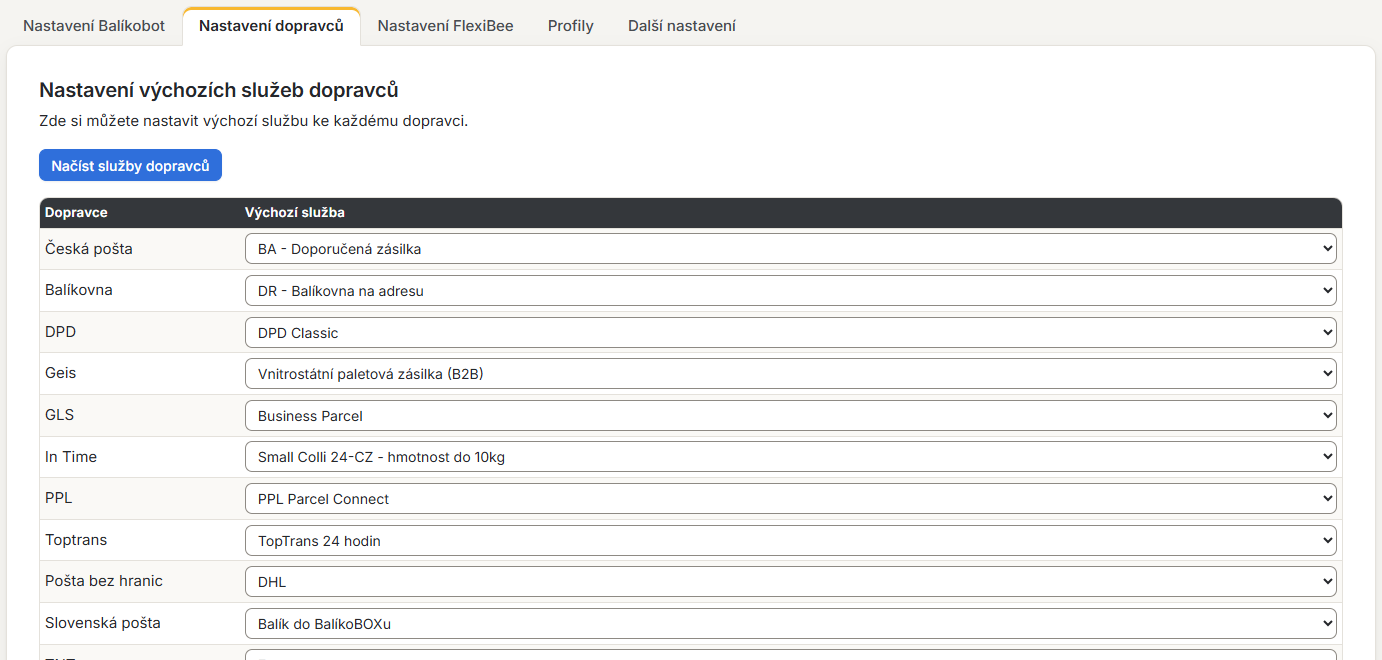This screenshot has width=1382, height=660.
Task: Click the Slovenská pošta carrier name
Action: (103, 623)
